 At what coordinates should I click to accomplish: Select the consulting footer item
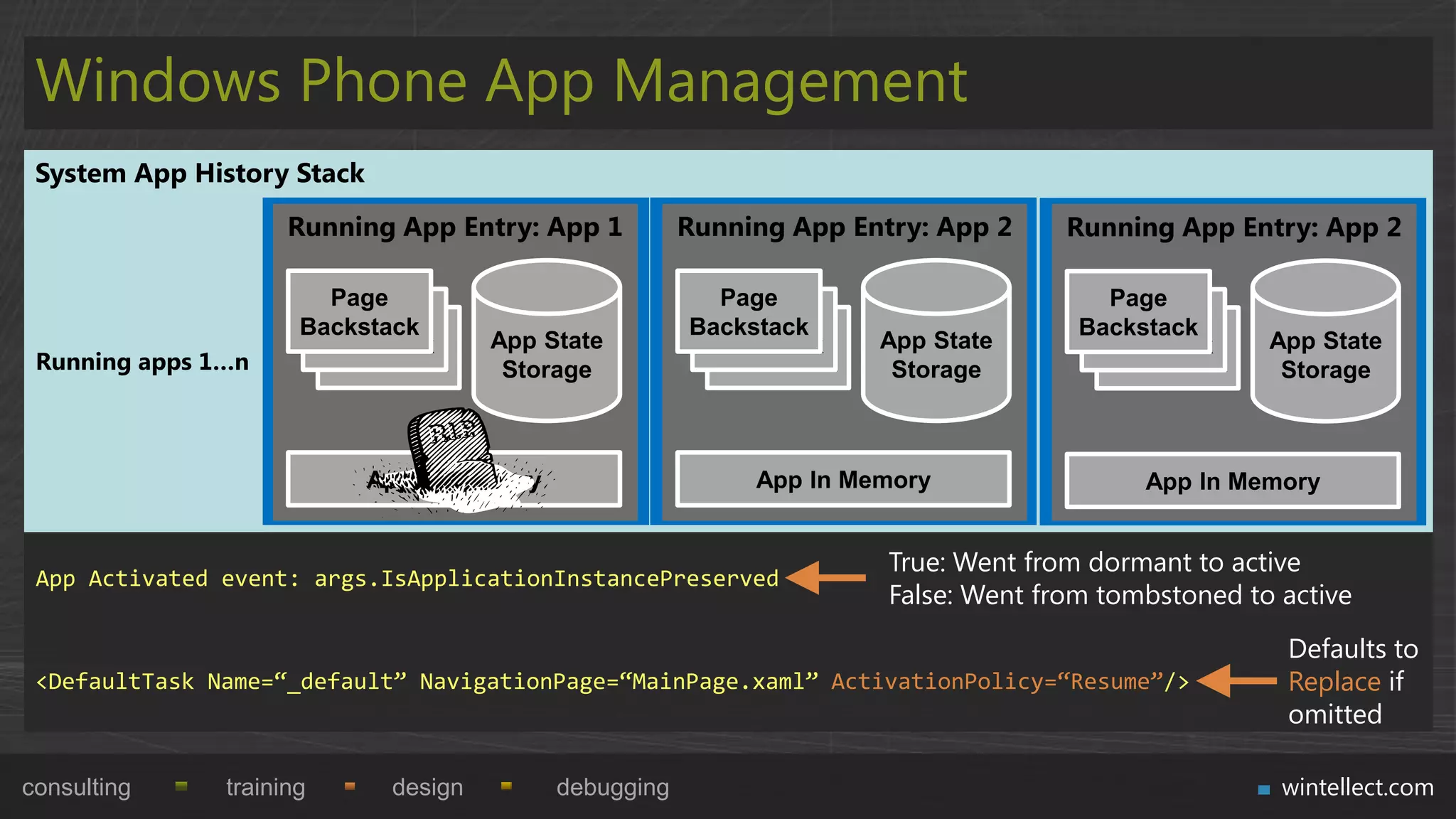click(76, 787)
